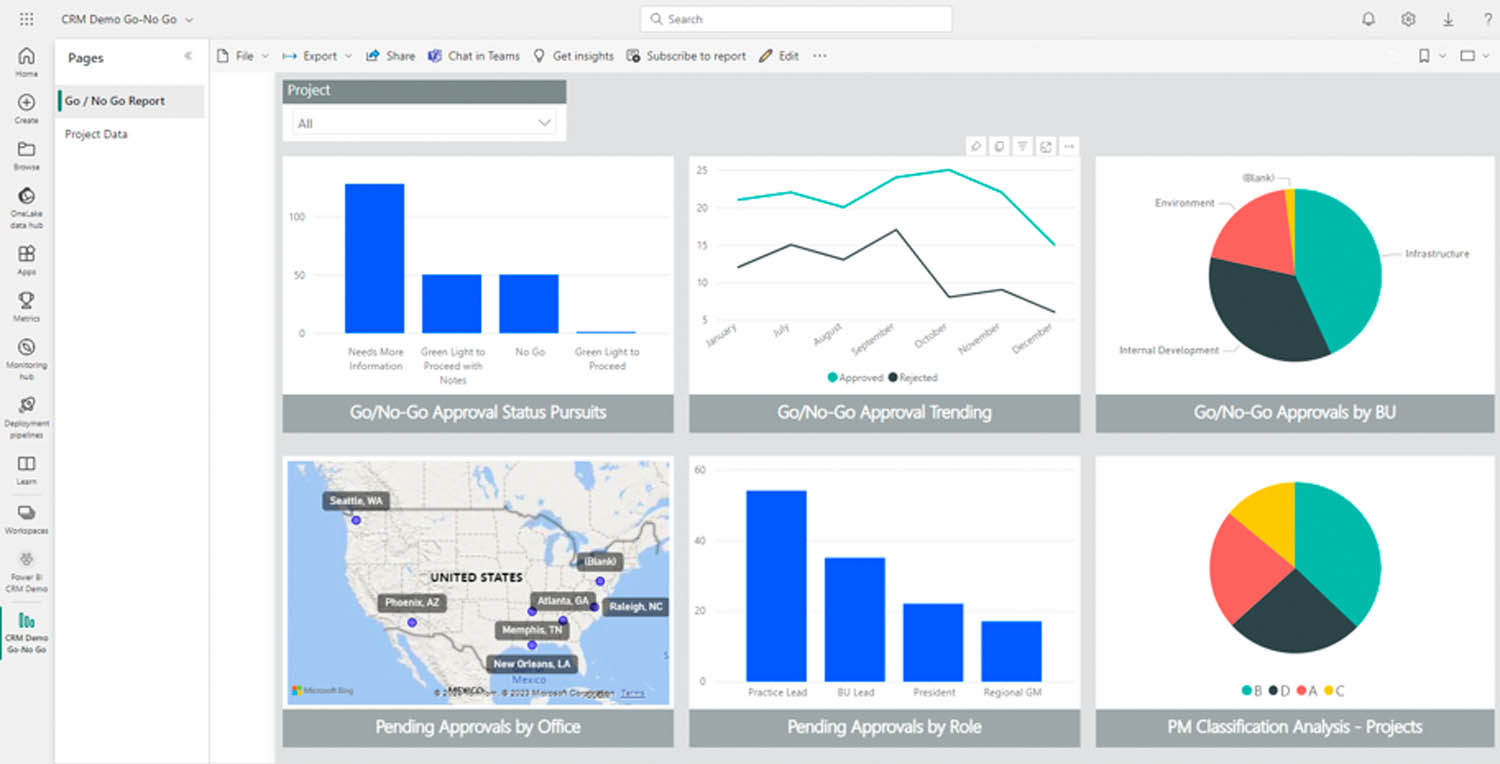
Task: Toggle the Rejected series in line chart legend
Action: click(x=912, y=378)
